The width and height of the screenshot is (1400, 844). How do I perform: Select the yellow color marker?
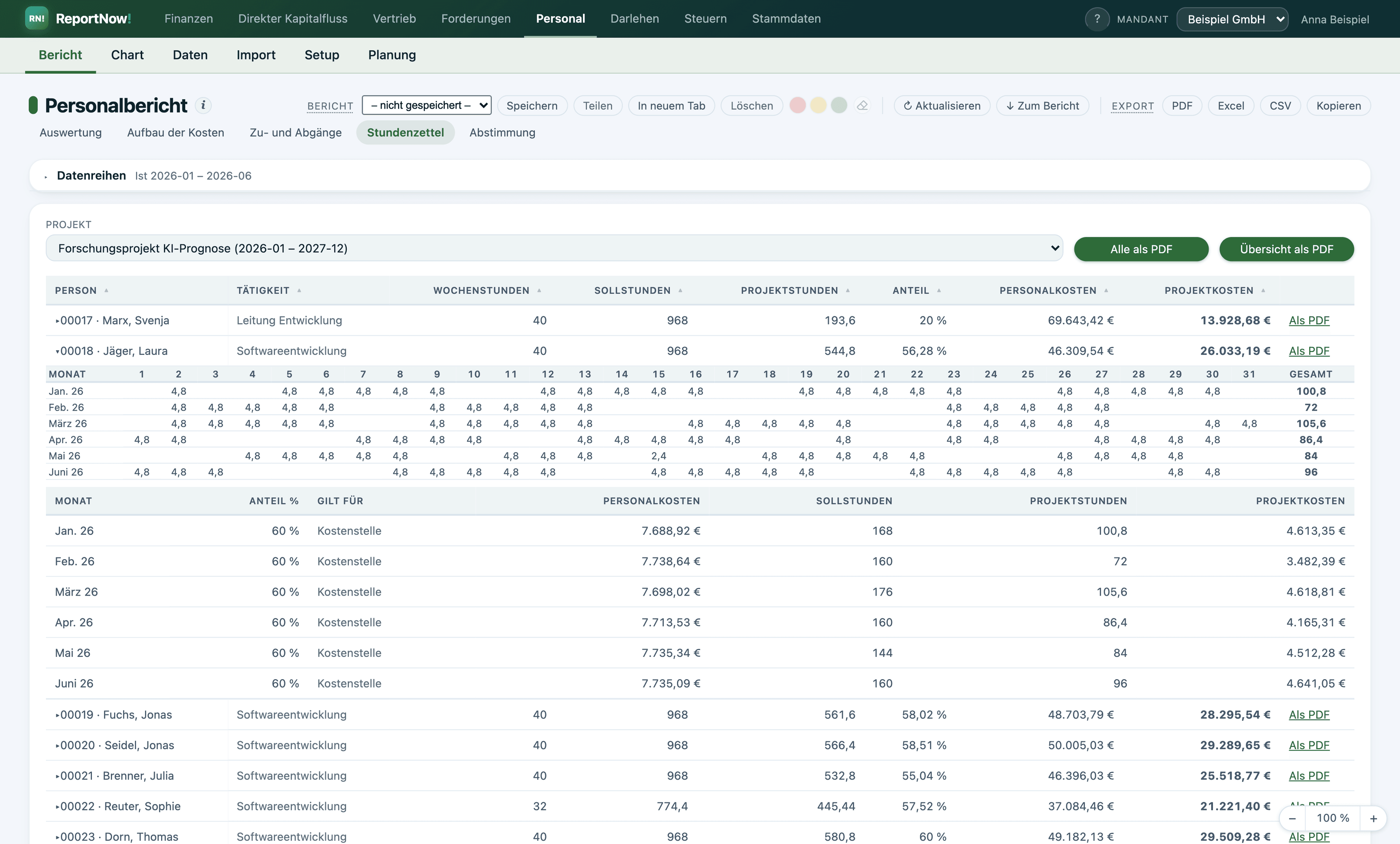click(818, 105)
